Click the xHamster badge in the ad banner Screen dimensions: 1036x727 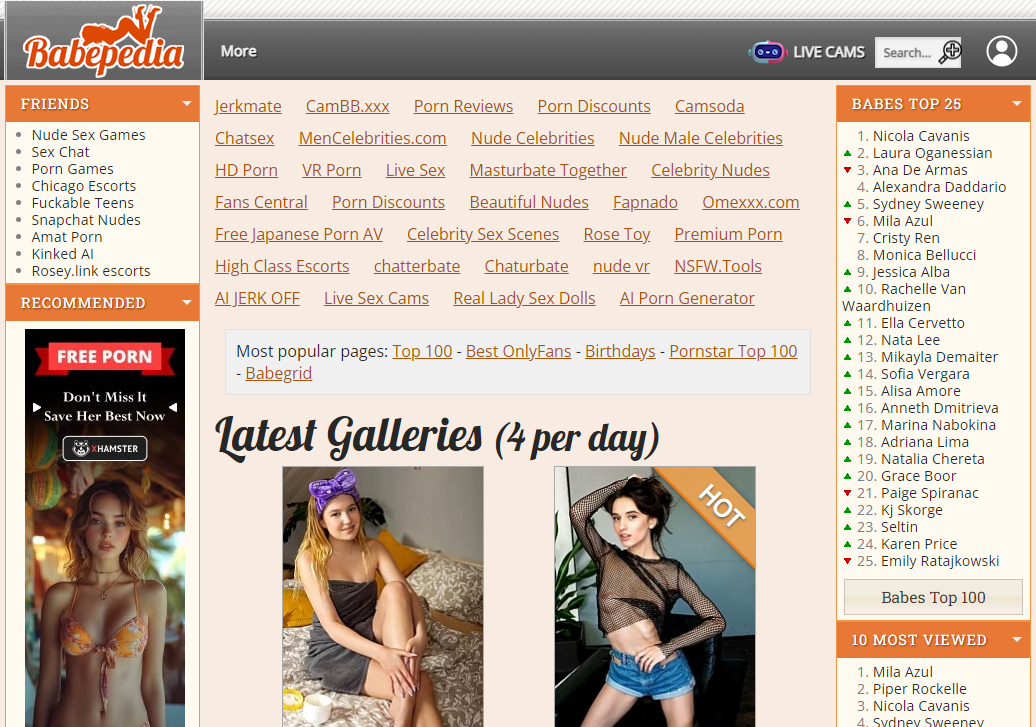tap(105, 449)
